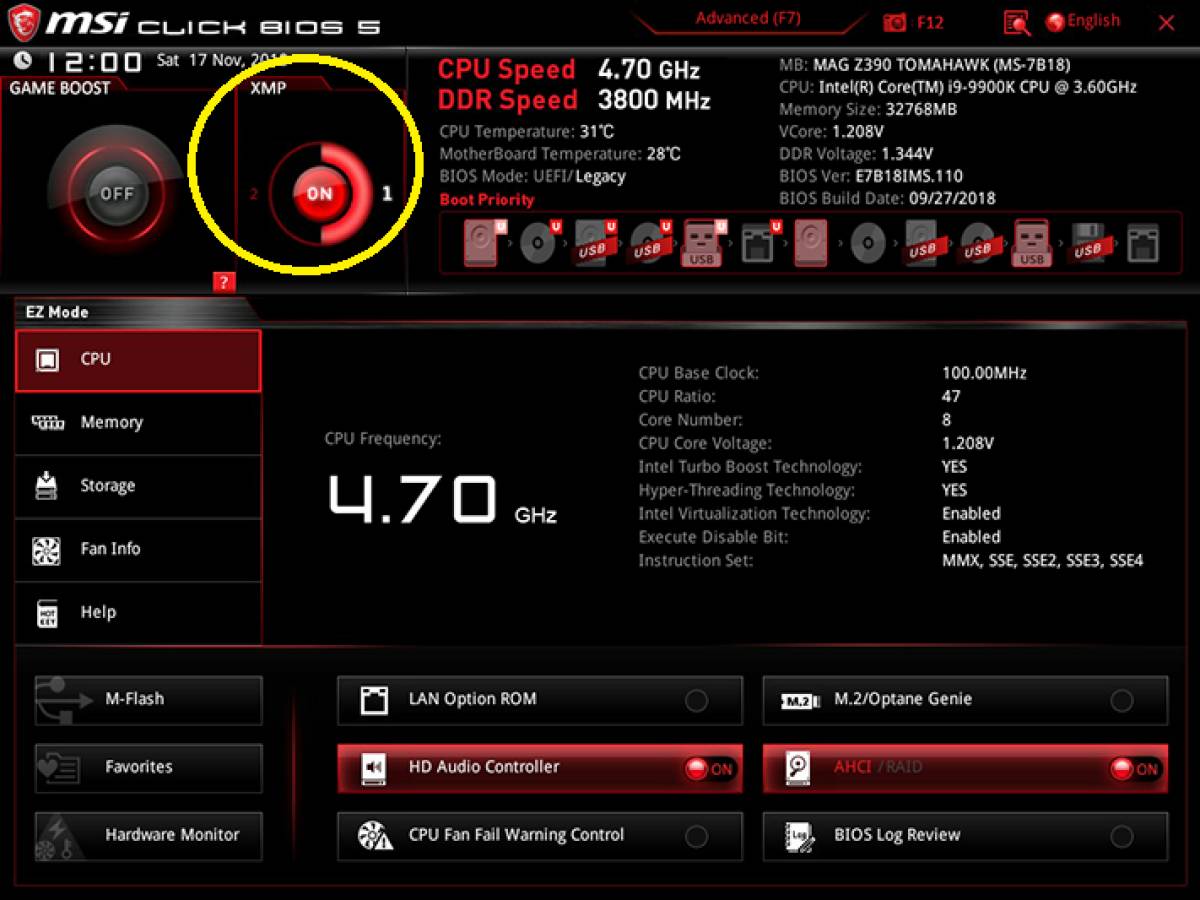Open the English language selector

pyautogui.click(x=1092, y=21)
